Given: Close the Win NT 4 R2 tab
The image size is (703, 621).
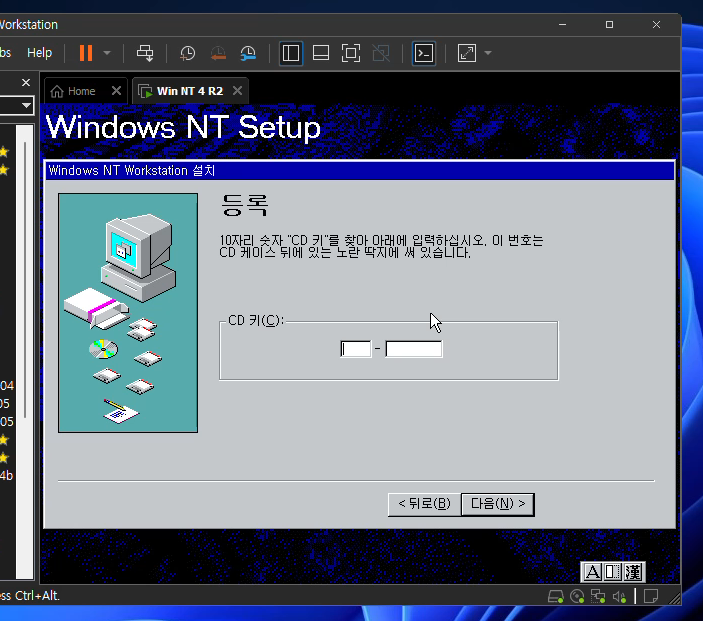Looking at the screenshot, I should (x=238, y=91).
